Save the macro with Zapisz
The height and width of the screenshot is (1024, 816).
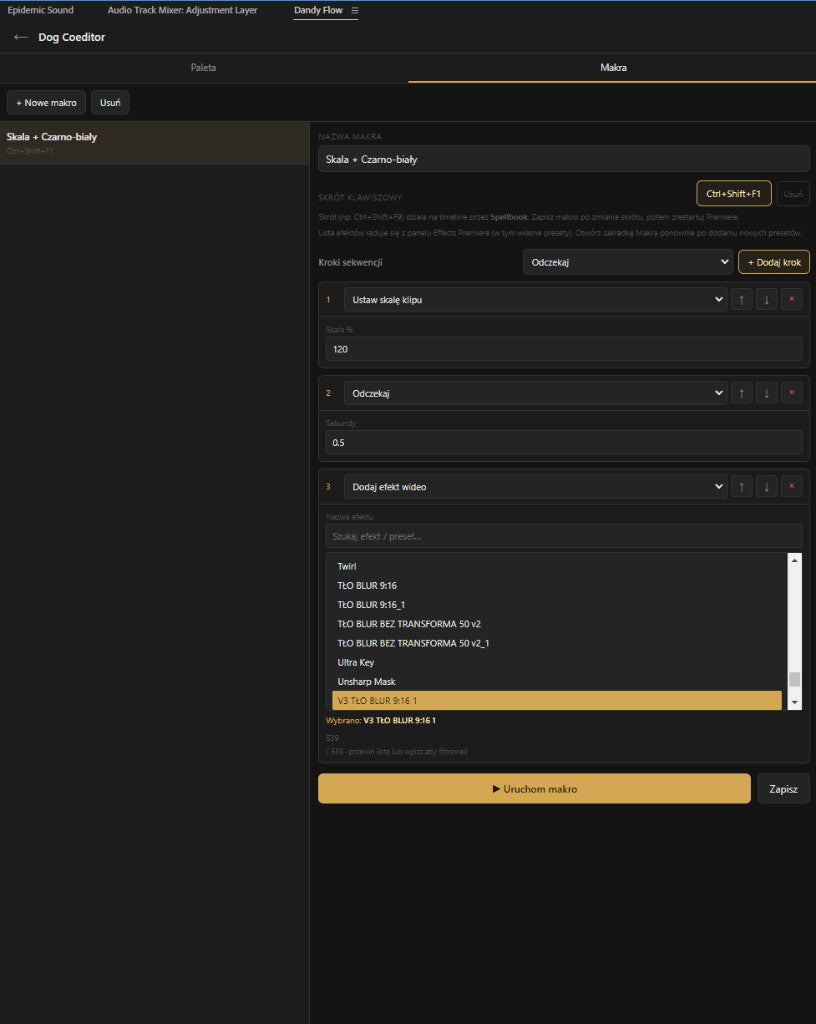tap(783, 789)
